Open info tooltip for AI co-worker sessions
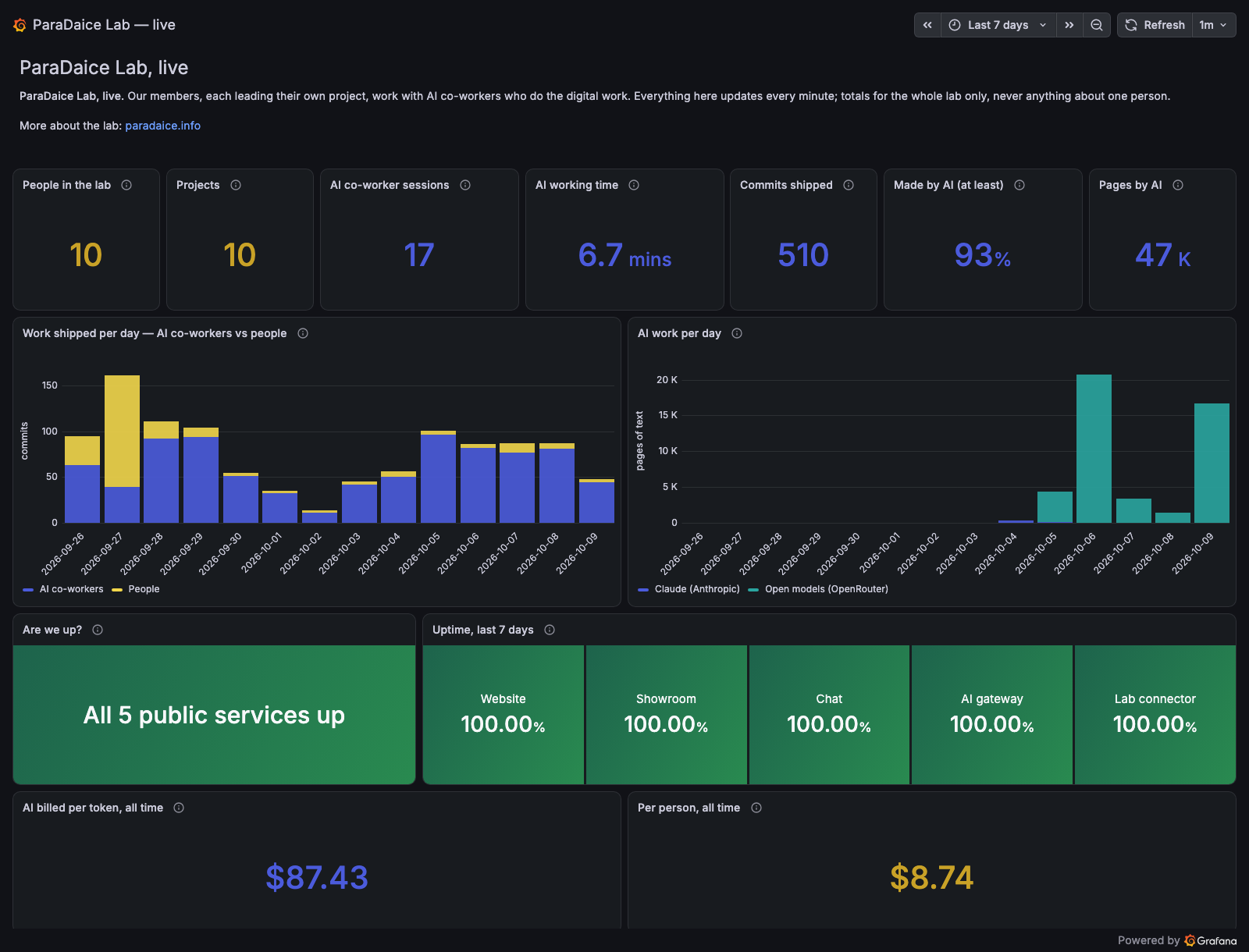The image size is (1249, 952). (x=465, y=185)
